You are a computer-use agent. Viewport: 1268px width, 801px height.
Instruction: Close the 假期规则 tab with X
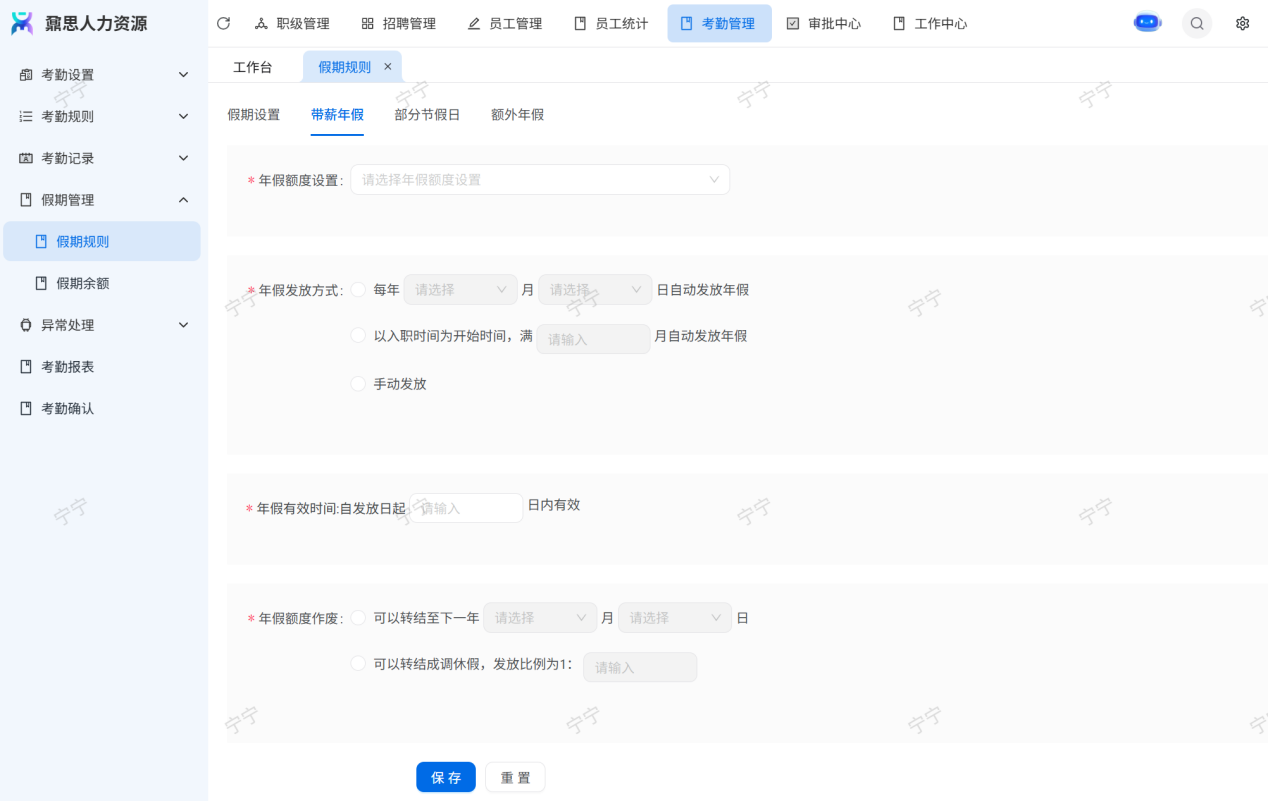tap(388, 67)
